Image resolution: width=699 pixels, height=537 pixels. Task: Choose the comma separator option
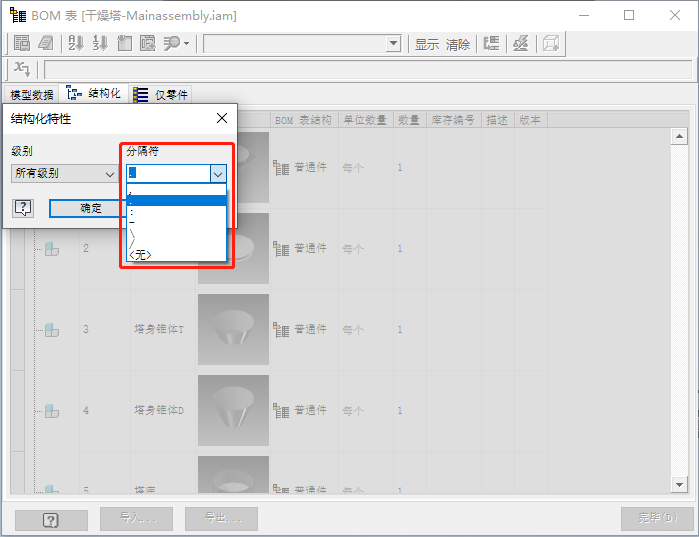[x=177, y=191]
